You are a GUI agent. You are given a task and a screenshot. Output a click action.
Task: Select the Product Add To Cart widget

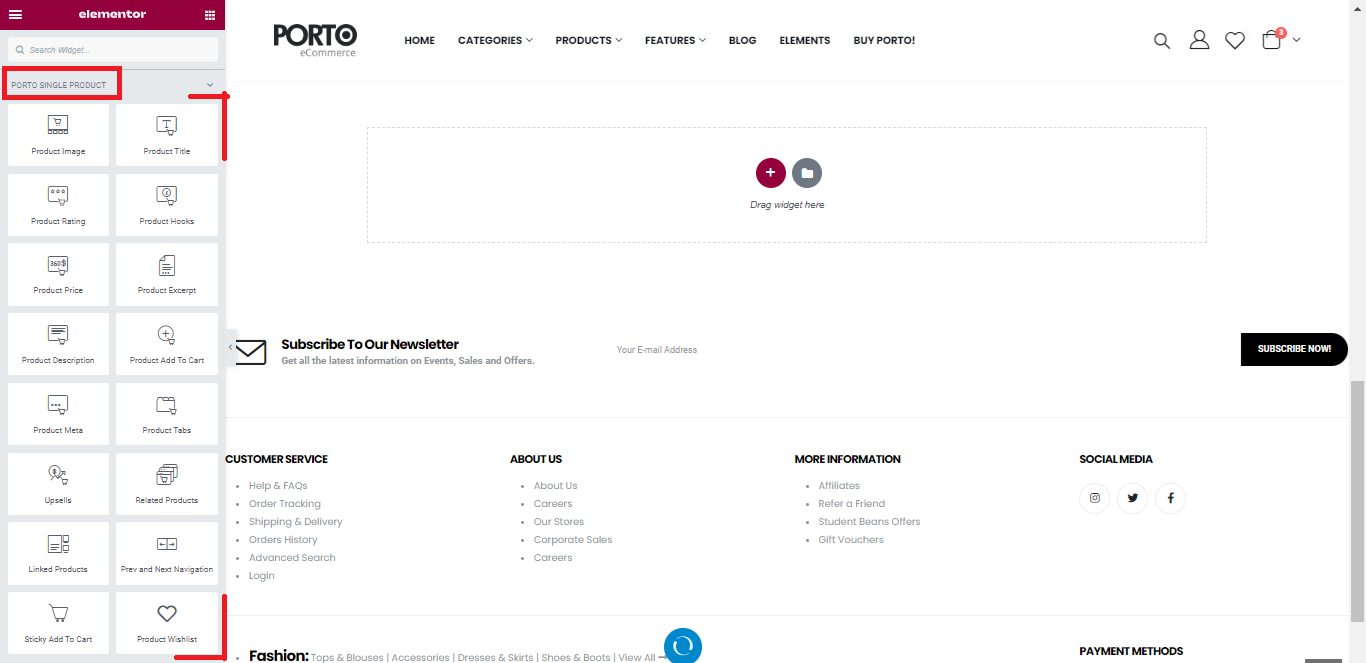(166, 344)
